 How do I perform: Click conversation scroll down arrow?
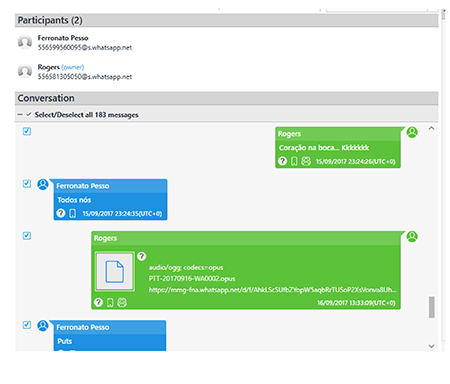pyautogui.click(x=431, y=346)
